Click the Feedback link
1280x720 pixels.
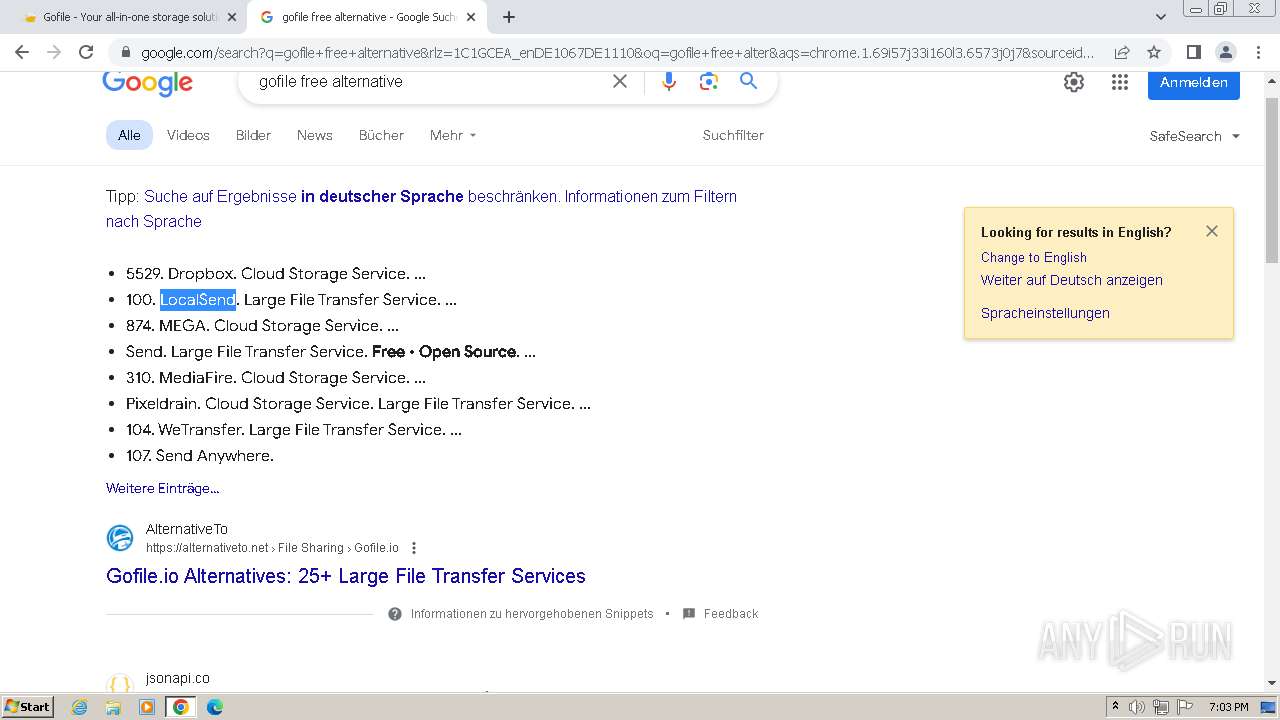731,614
